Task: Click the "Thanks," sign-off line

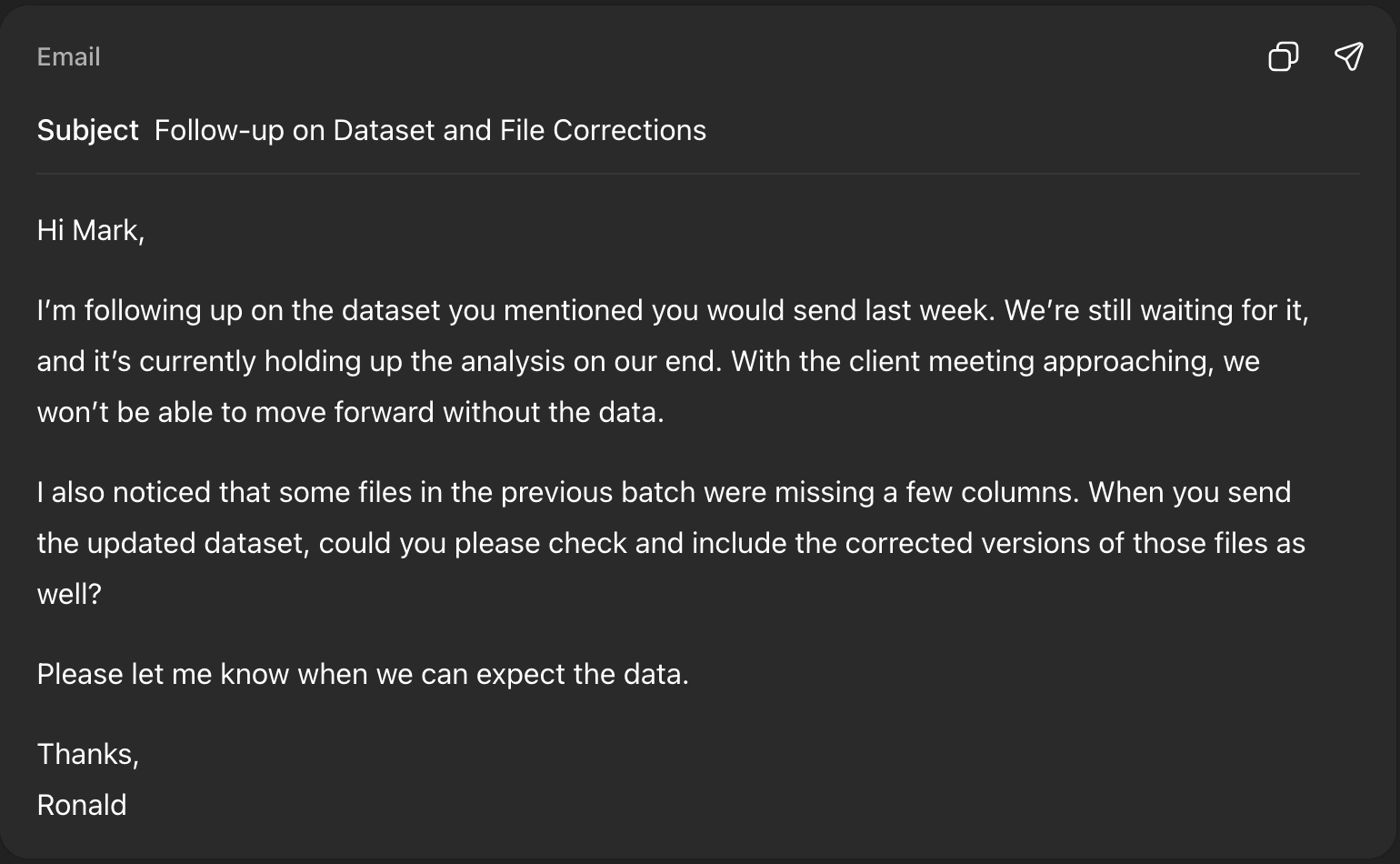Action: pyautogui.click(x=87, y=754)
